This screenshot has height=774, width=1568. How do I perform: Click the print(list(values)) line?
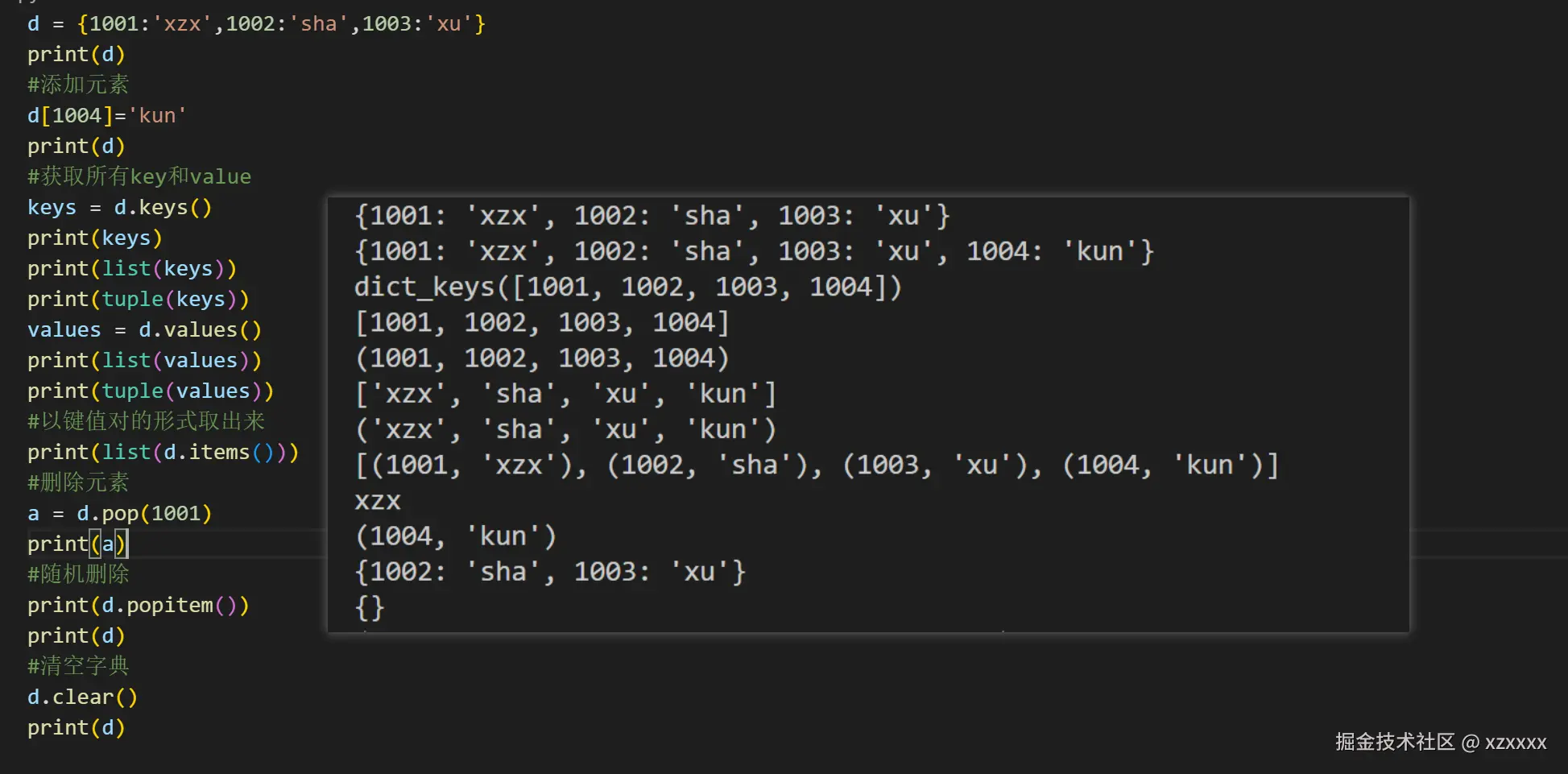click(x=144, y=360)
